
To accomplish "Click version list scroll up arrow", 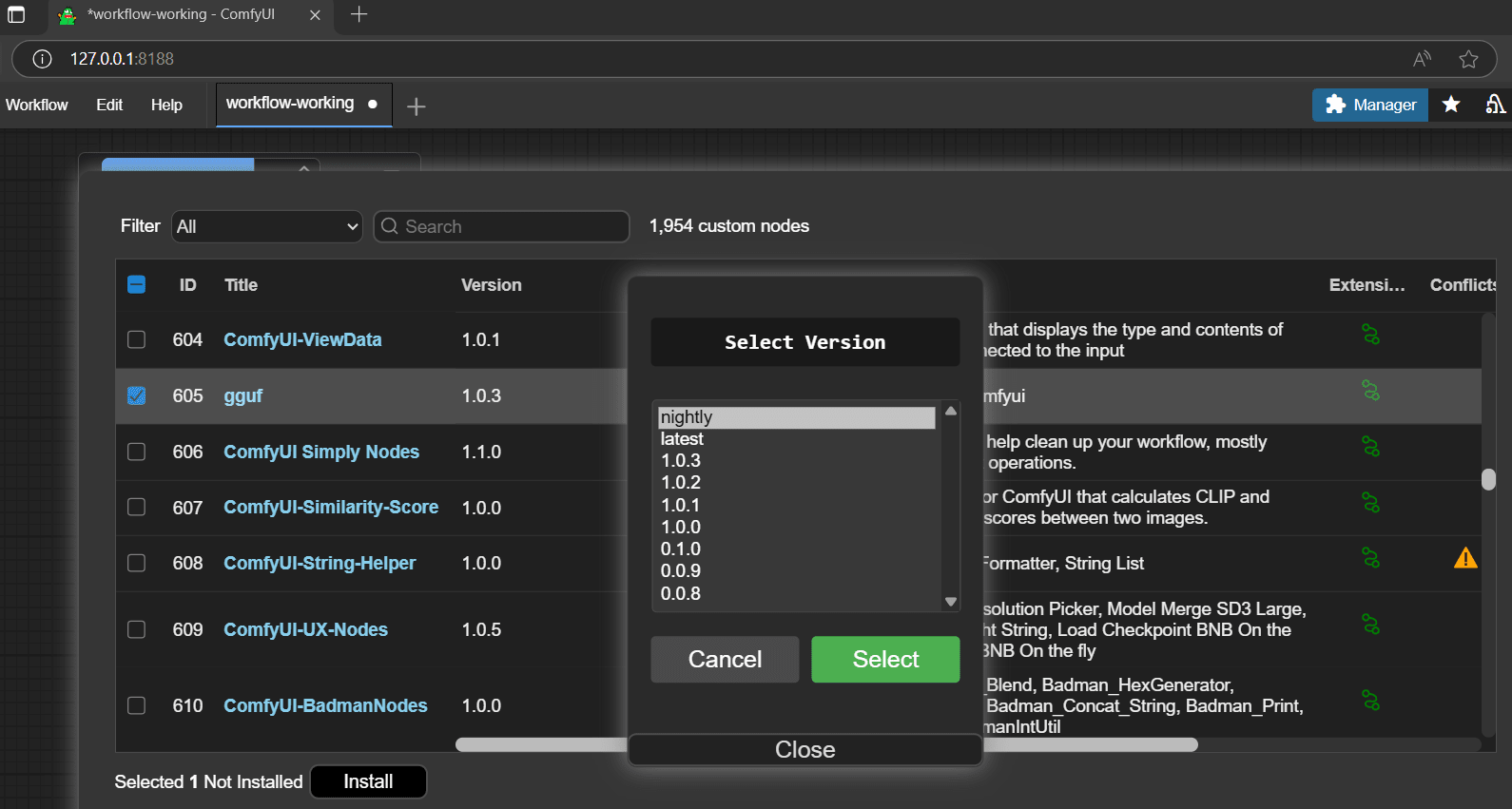I will [x=951, y=411].
